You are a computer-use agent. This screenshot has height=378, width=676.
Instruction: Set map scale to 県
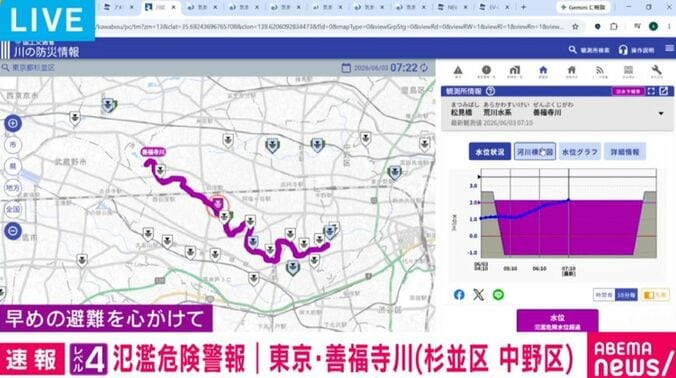tap(13, 166)
